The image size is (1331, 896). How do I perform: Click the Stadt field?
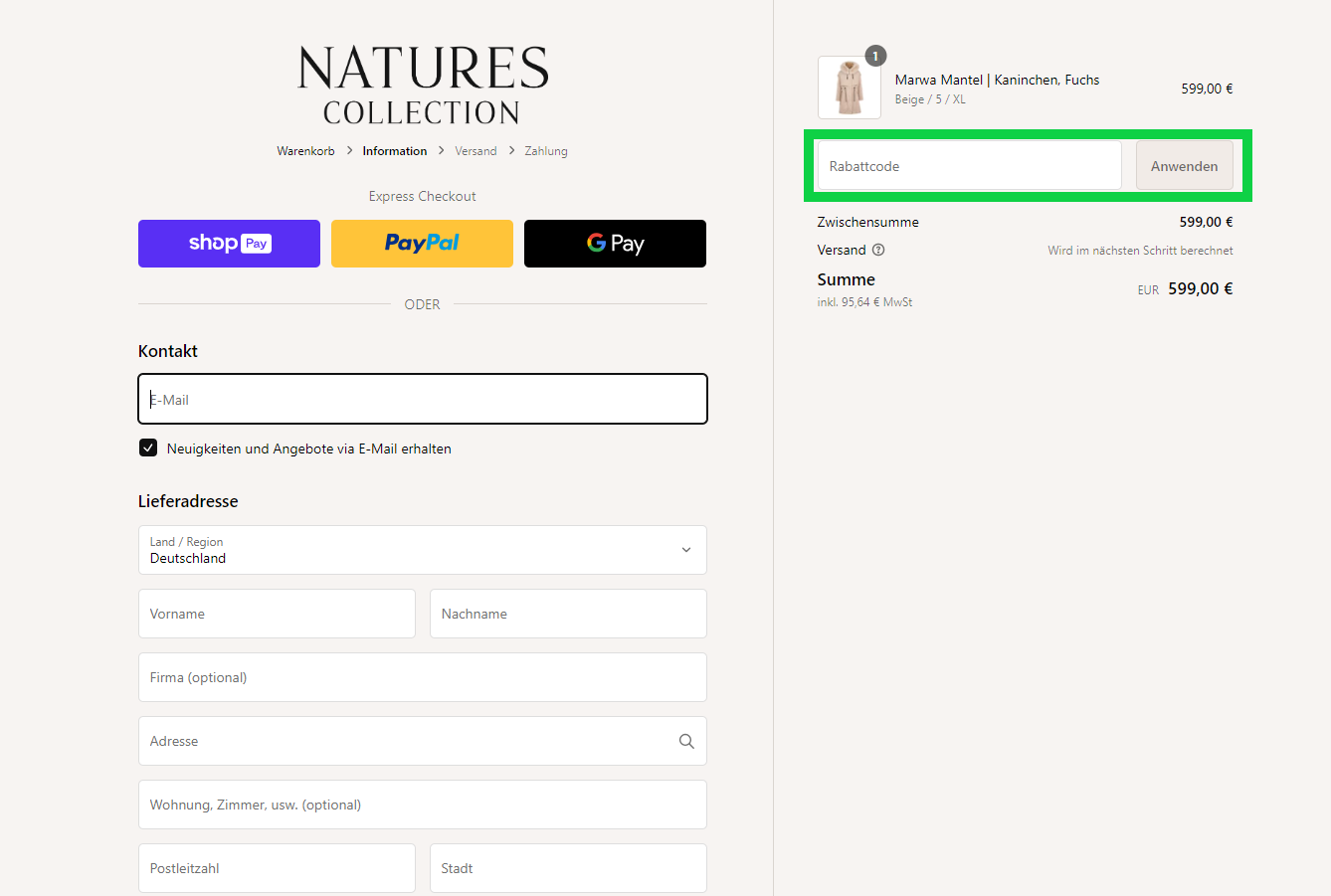pyautogui.click(x=568, y=868)
